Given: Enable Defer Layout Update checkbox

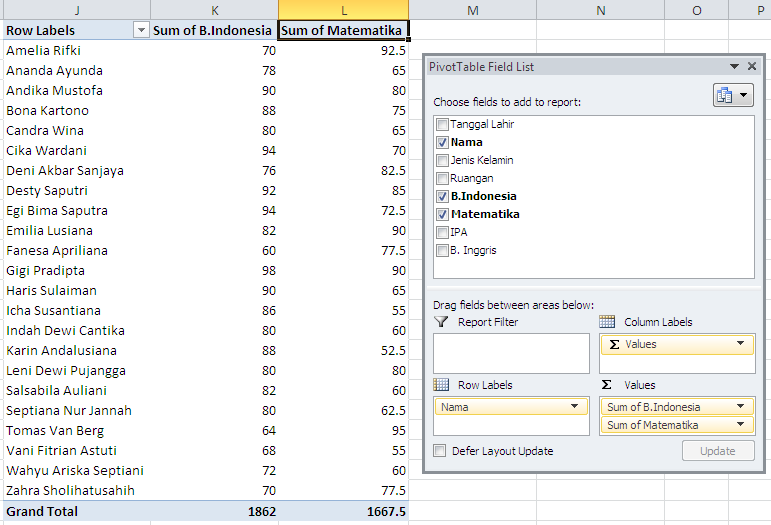Looking at the screenshot, I should tap(440, 451).
